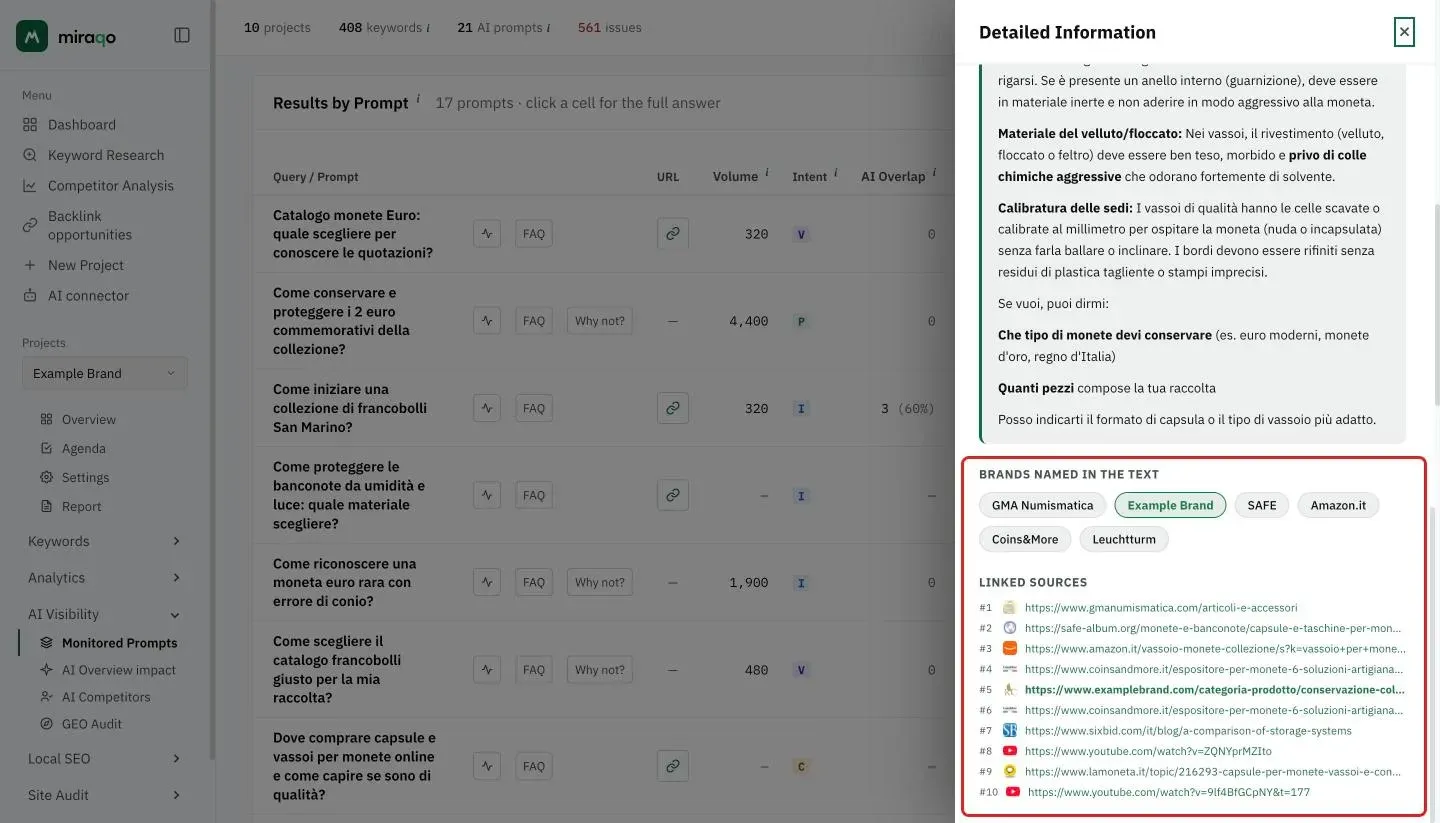This screenshot has width=1440, height=823.
Task: Select Monitored Prompts
Action: click(119, 643)
